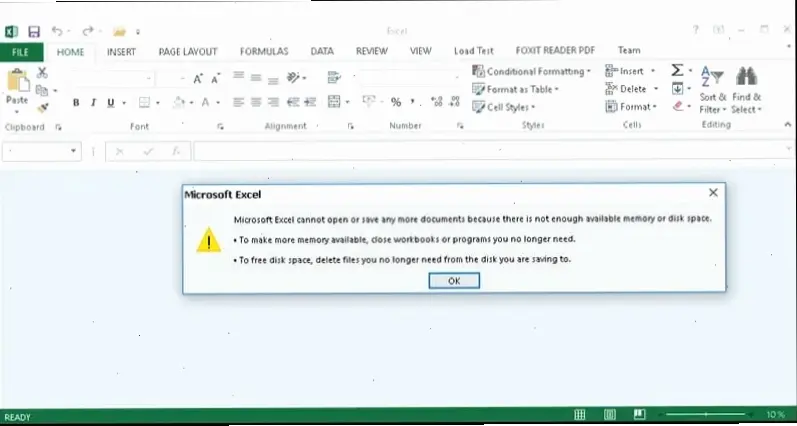797x426 pixels.
Task: Toggle Bold formatting
Action: coord(76,103)
